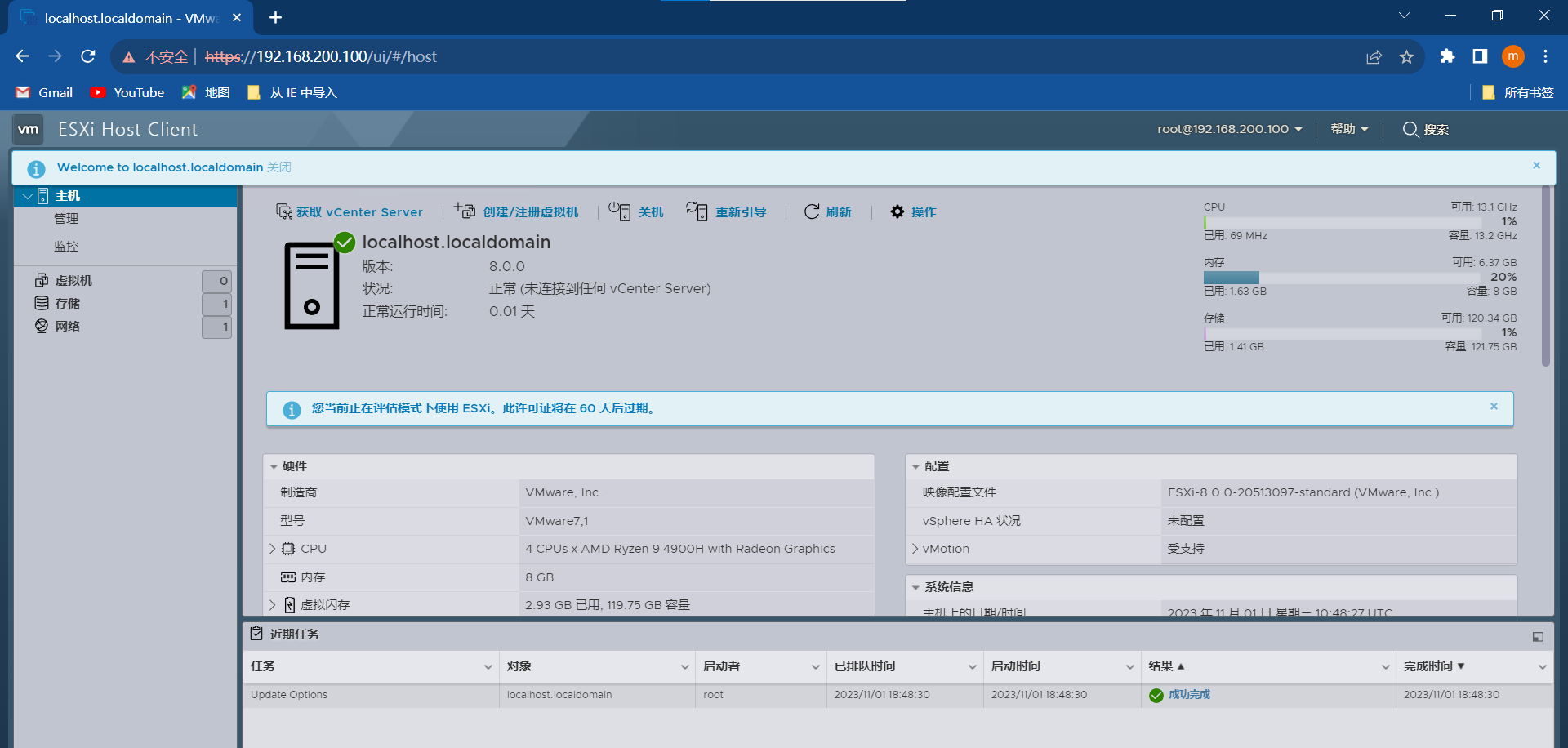Click the main content vertical scrollbar
Image resolution: width=1568 pixels, height=748 pixels.
tap(1545, 278)
